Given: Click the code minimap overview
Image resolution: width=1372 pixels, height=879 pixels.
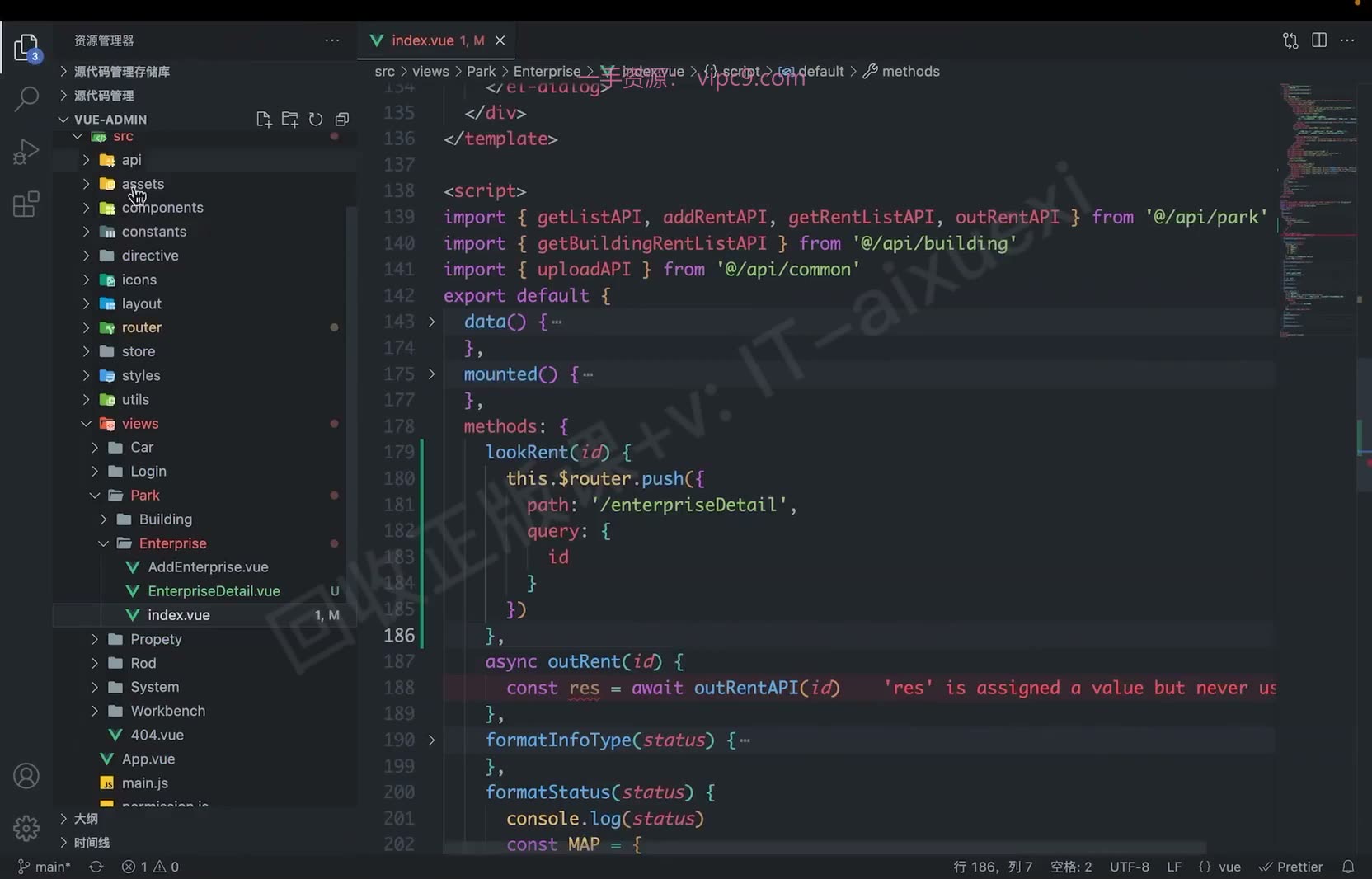Looking at the screenshot, I should coord(1318,210).
